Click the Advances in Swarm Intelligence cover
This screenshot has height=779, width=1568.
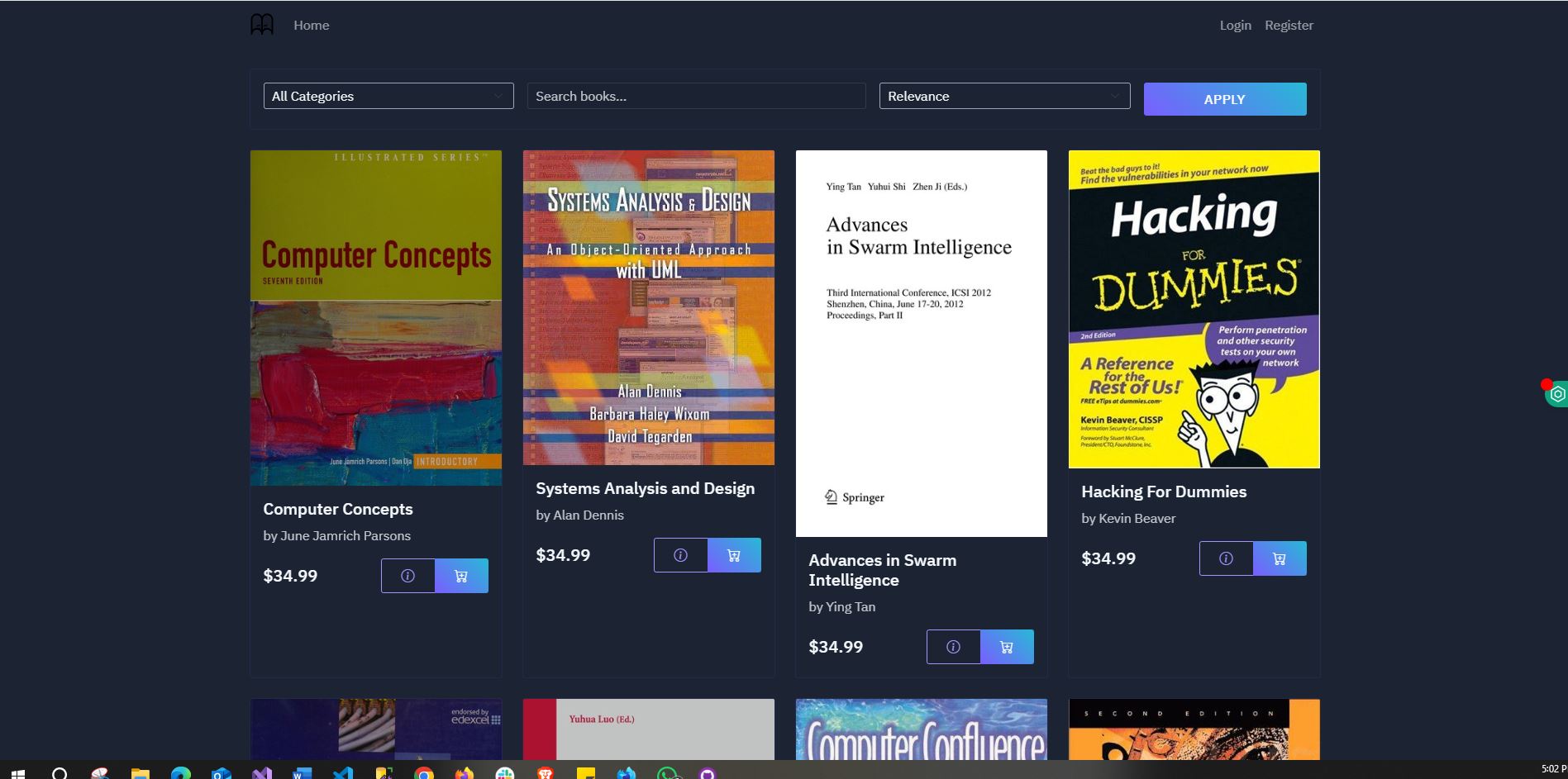(x=922, y=344)
